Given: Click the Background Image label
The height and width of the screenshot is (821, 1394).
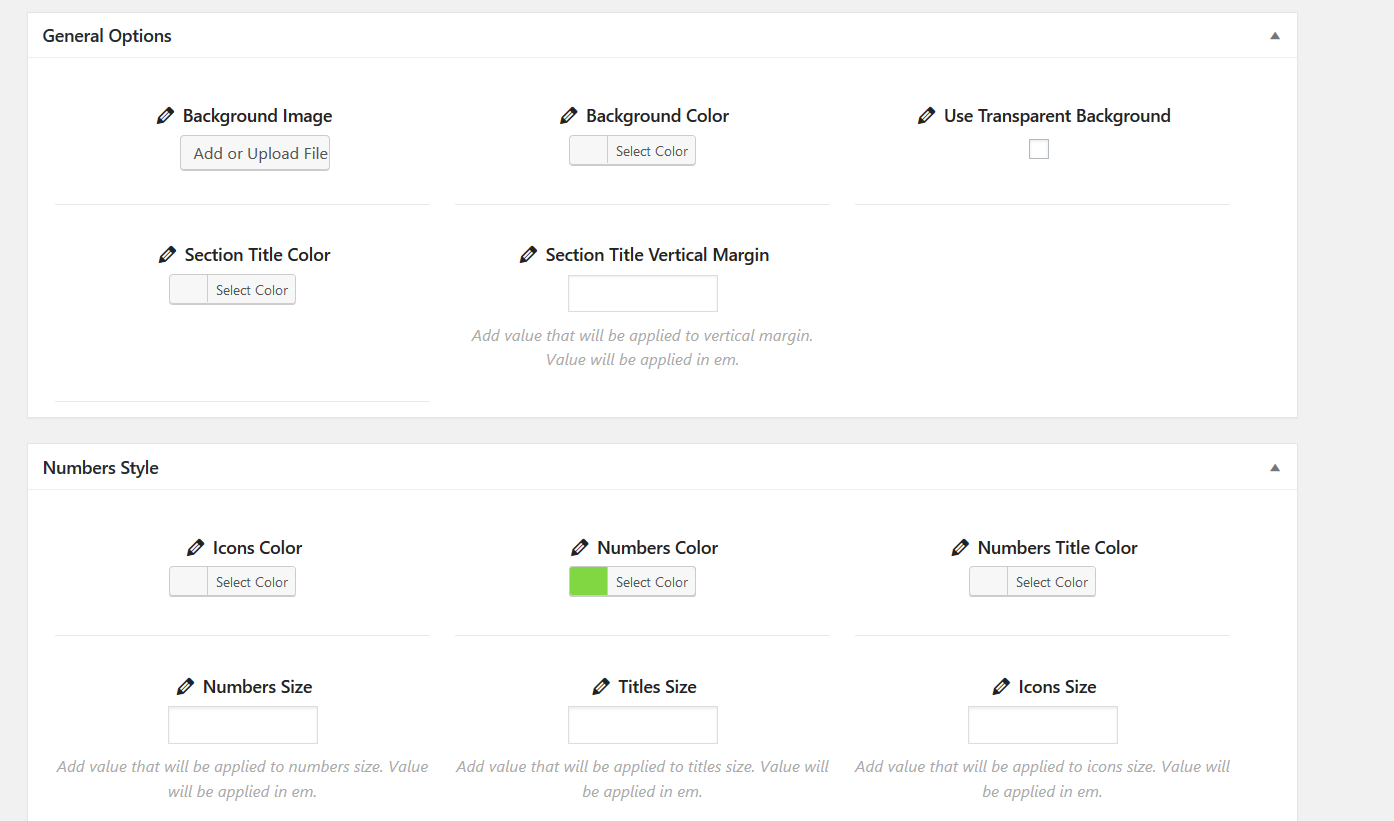Looking at the screenshot, I should [x=257, y=116].
